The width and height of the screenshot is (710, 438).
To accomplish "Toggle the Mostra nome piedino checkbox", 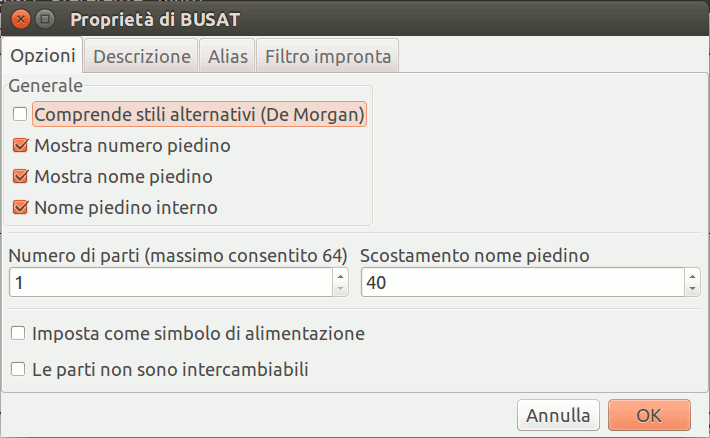I will click(x=20, y=177).
